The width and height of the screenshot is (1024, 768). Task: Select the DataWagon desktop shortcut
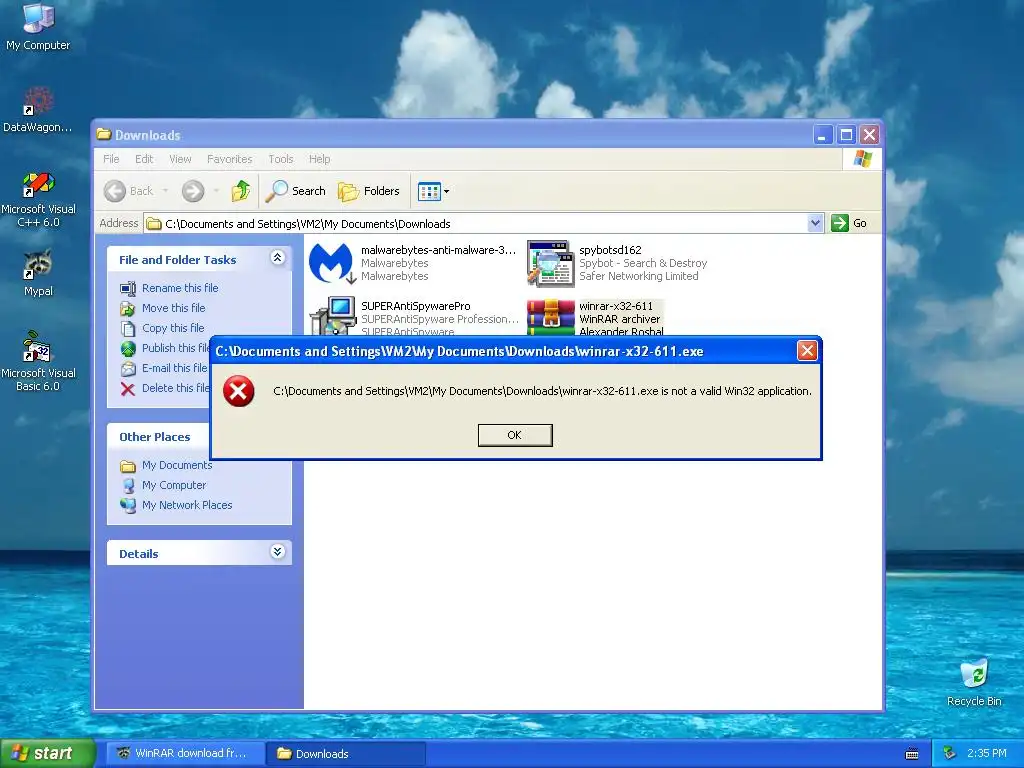click(x=38, y=109)
